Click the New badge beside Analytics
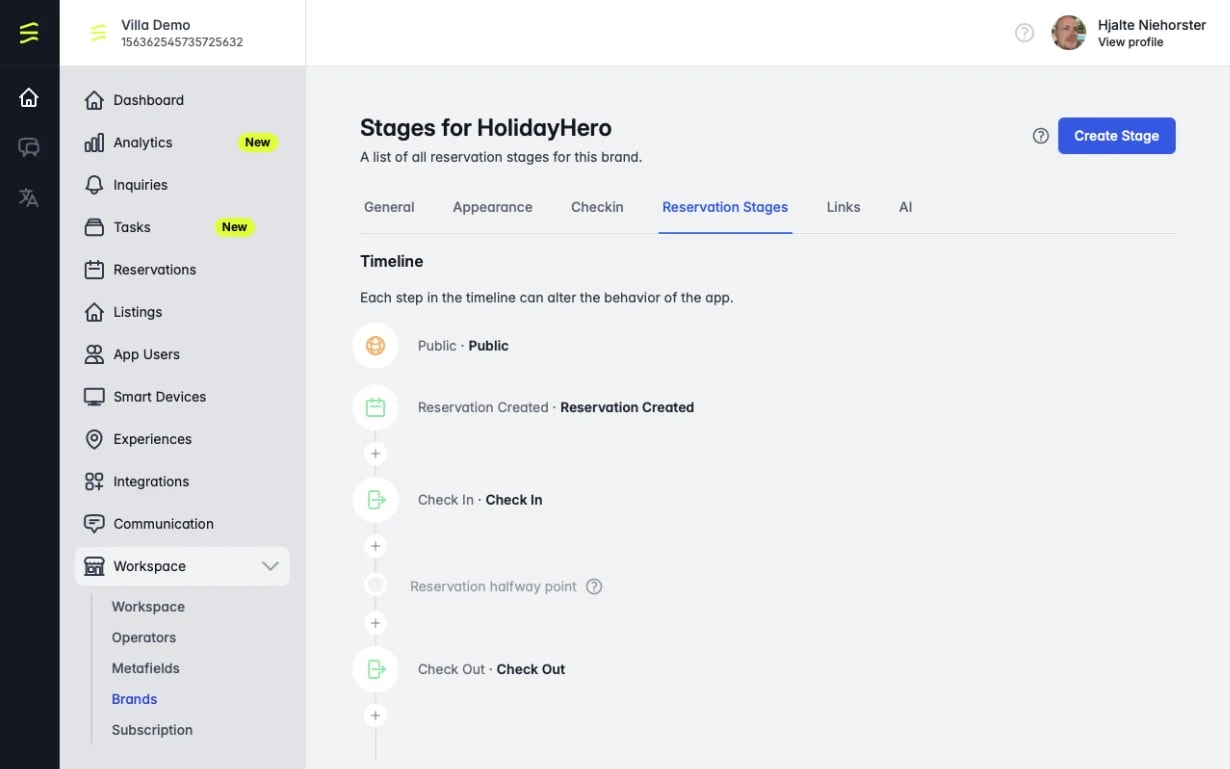This screenshot has height=769, width=1230. [258, 143]
